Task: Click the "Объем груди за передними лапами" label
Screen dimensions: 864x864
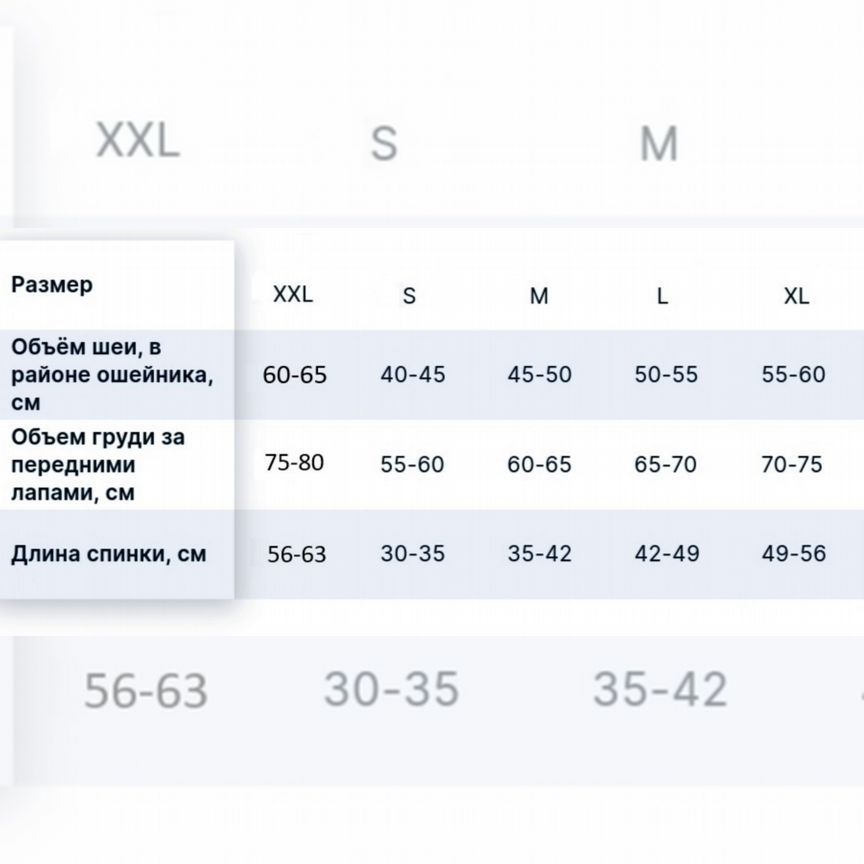Action: pos(98,465)
